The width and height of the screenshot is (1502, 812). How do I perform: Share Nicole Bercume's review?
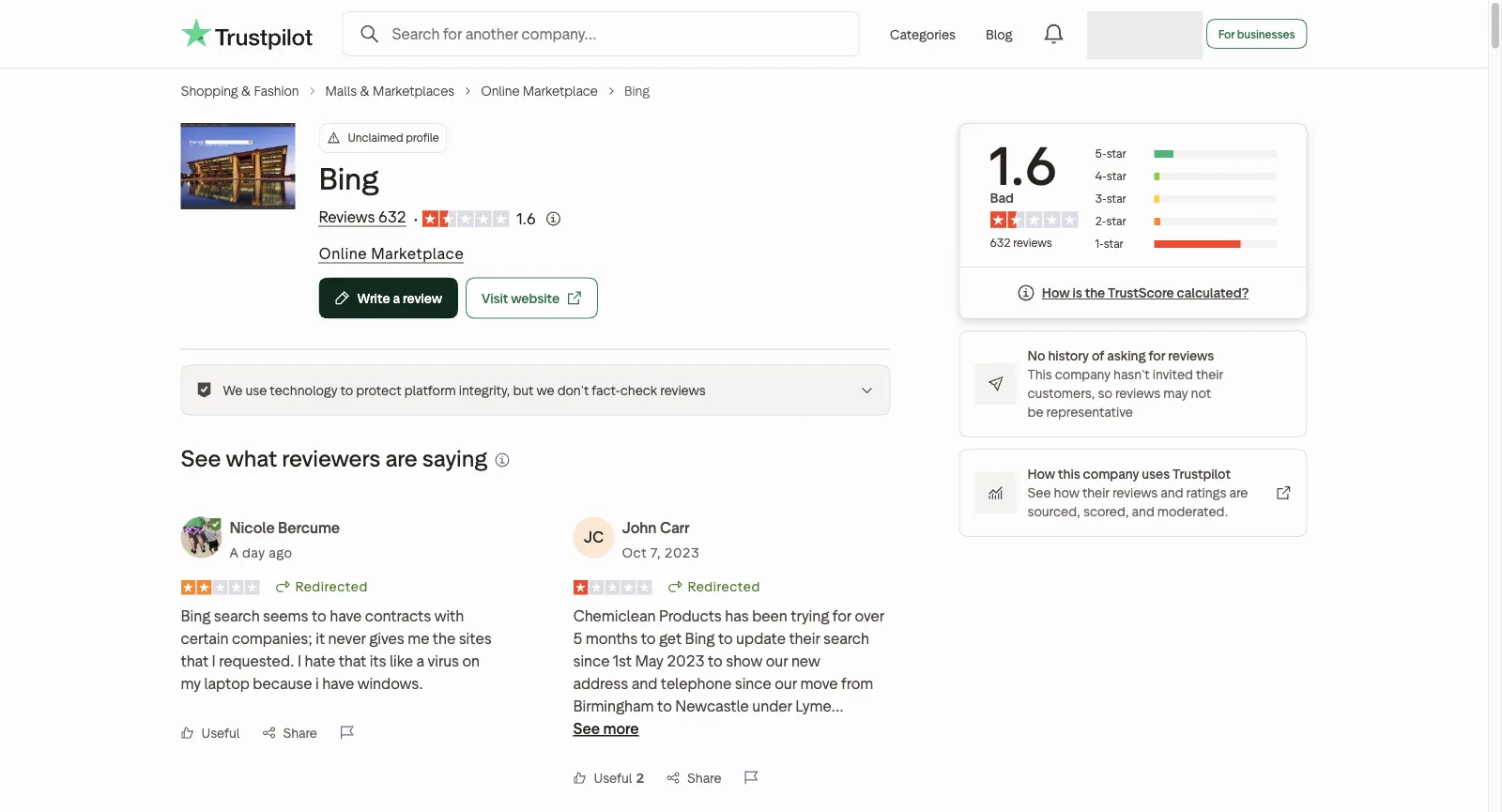pyautogui.click(x=290, y=733)
